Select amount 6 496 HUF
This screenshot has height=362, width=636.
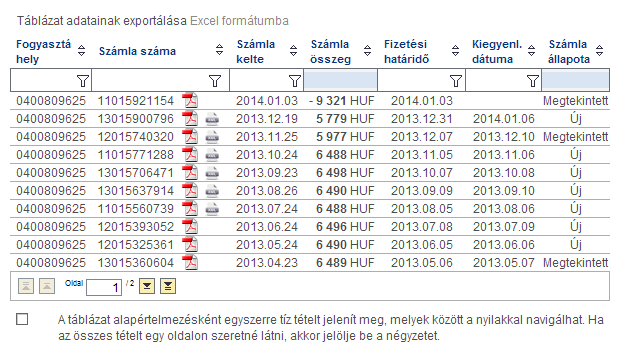(x=345, y=227)
